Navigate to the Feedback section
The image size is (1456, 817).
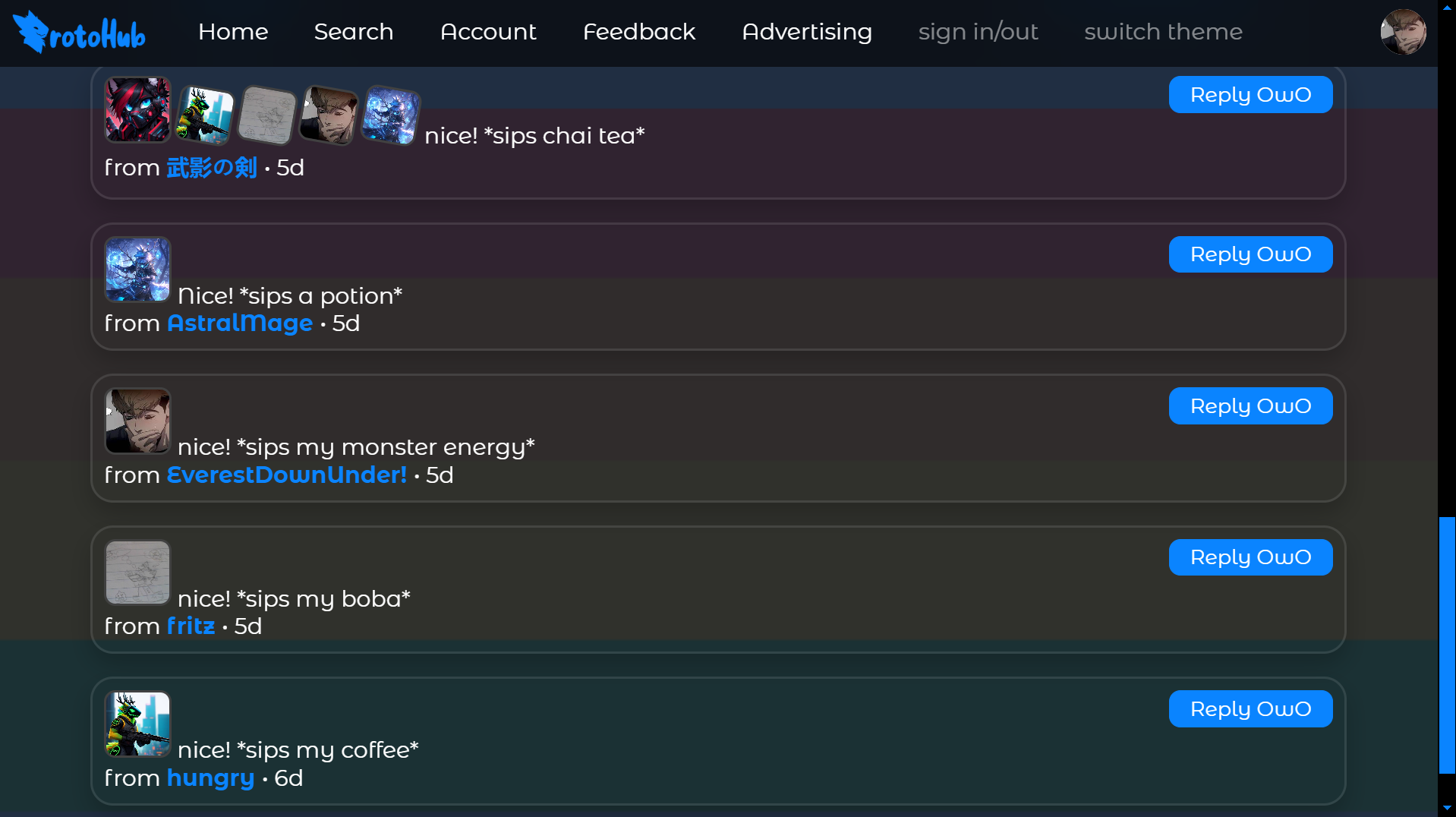639,32
